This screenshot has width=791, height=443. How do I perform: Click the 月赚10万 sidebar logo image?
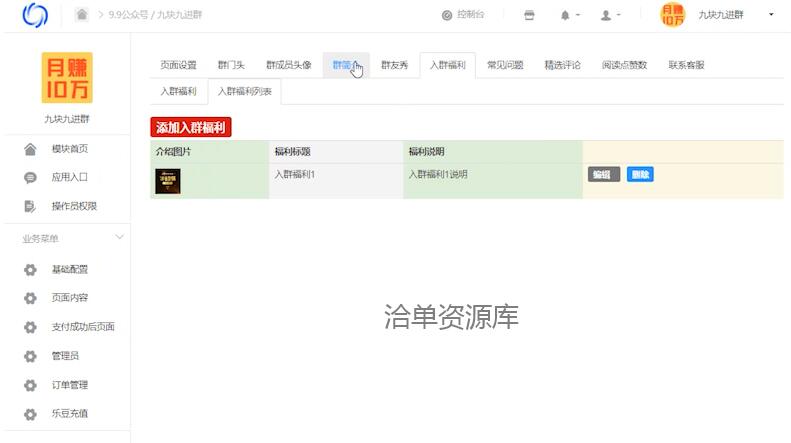(67, 78)
